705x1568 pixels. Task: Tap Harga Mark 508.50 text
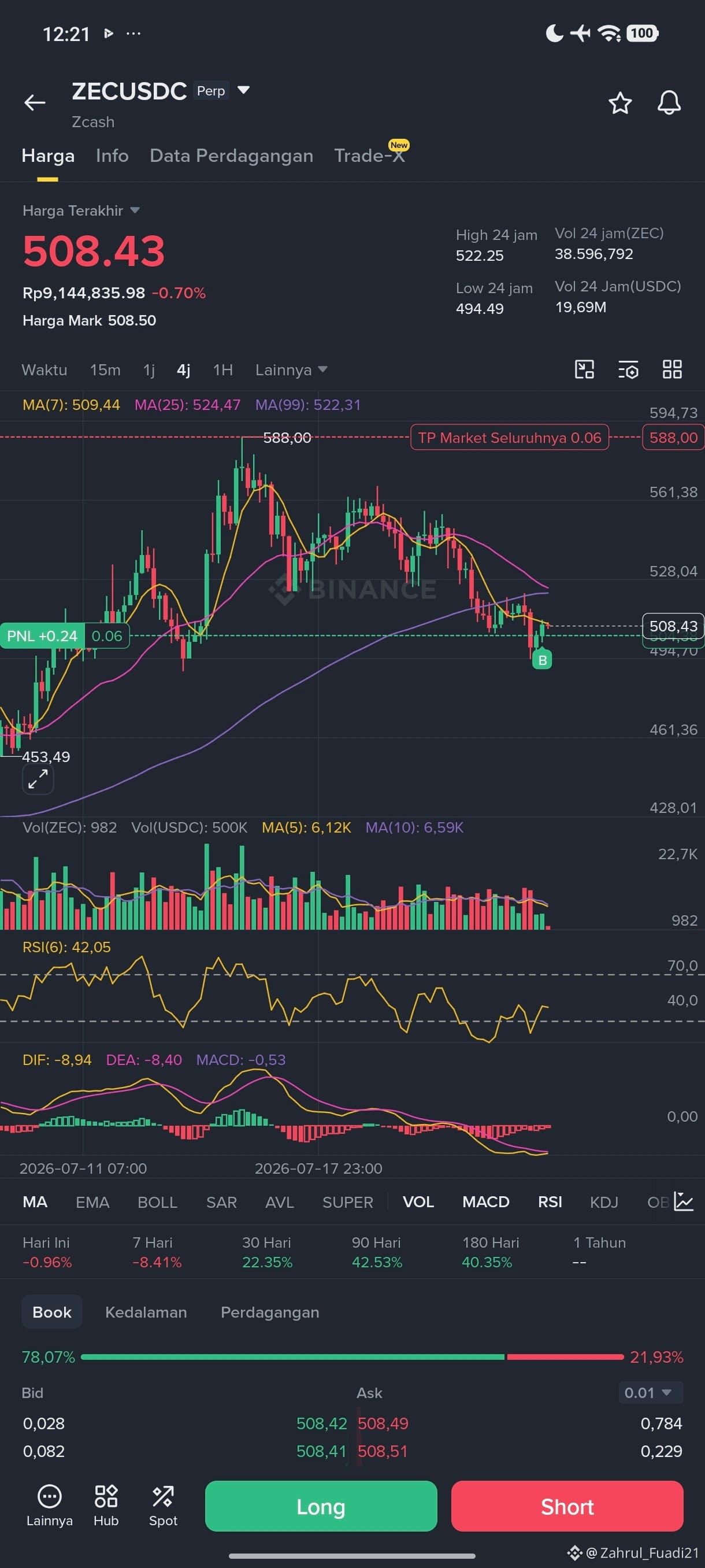(90, 320)
